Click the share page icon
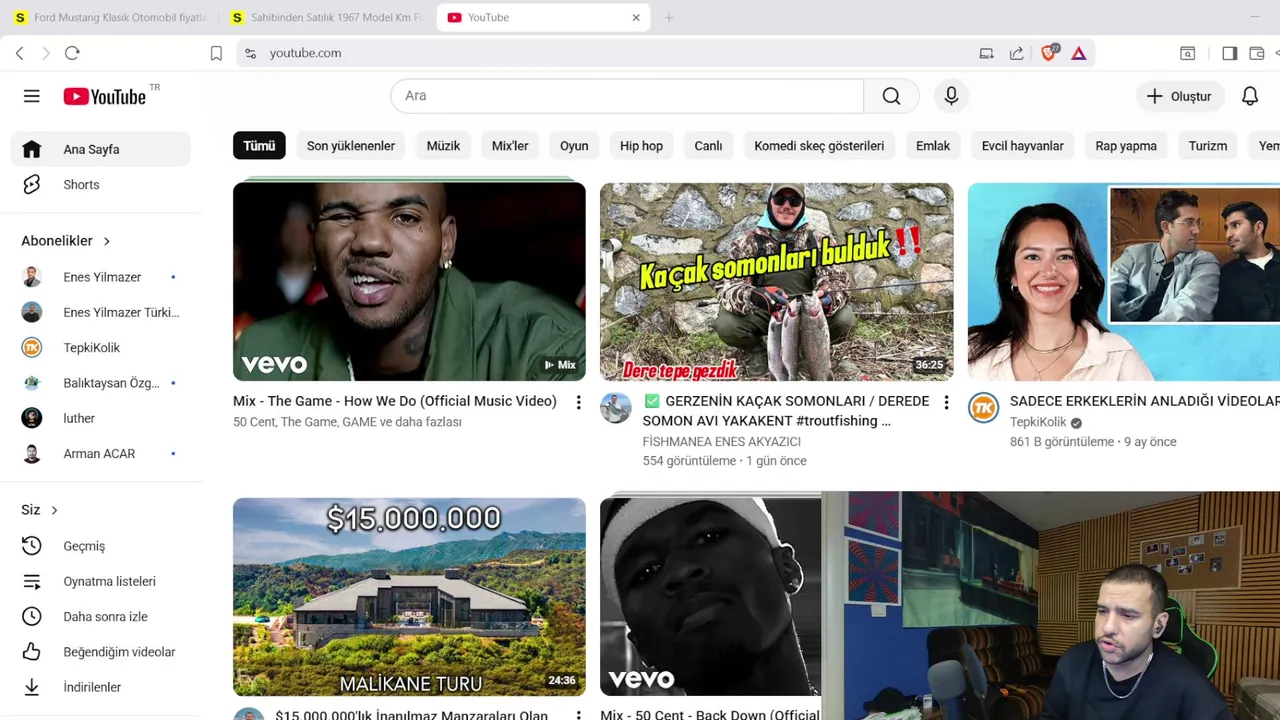1280x720 pixels. [x=1016, y=53]
